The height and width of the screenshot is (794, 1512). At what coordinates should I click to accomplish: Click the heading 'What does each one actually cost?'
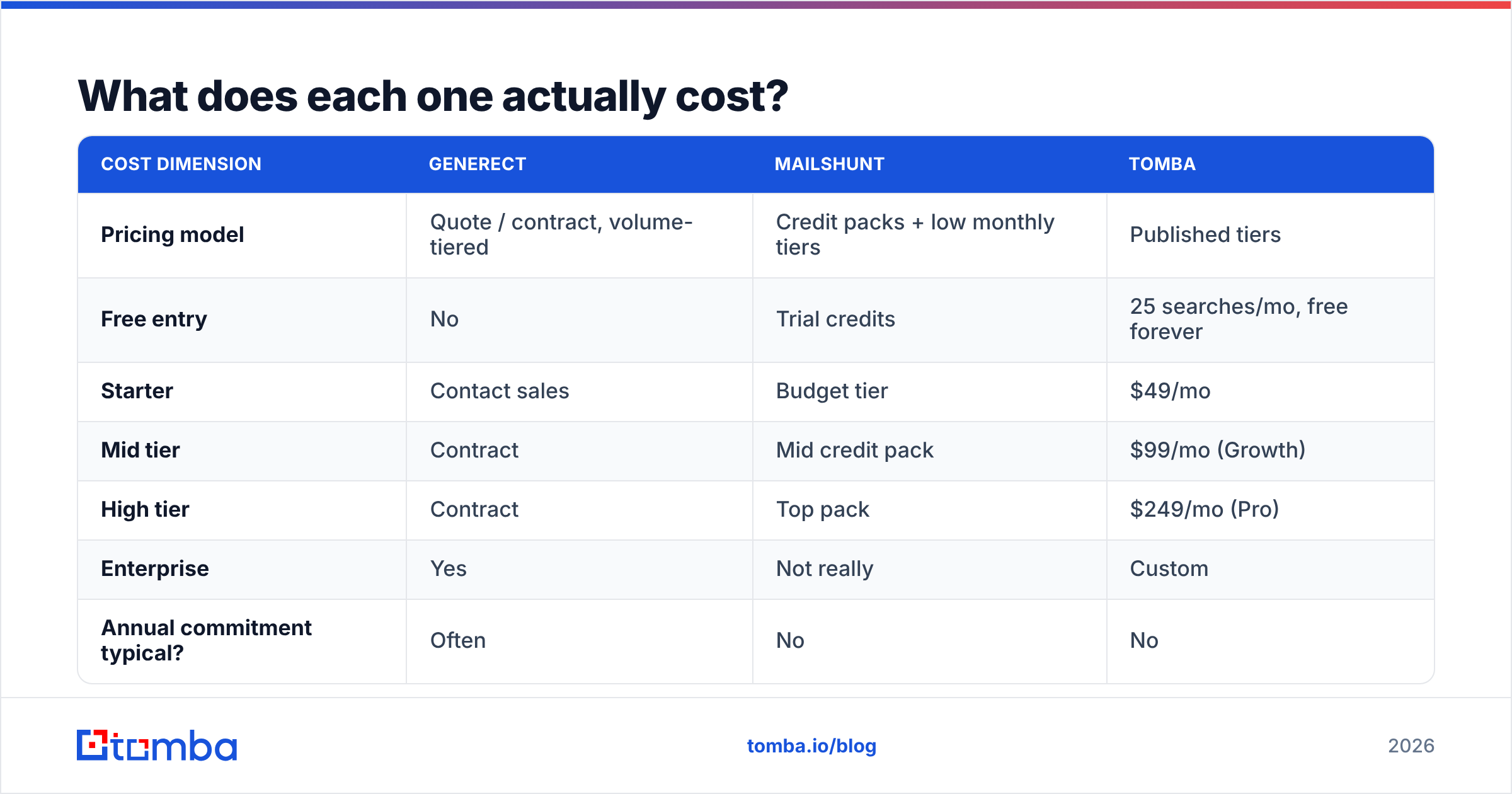pyautogui.click(x=433, y=96)
